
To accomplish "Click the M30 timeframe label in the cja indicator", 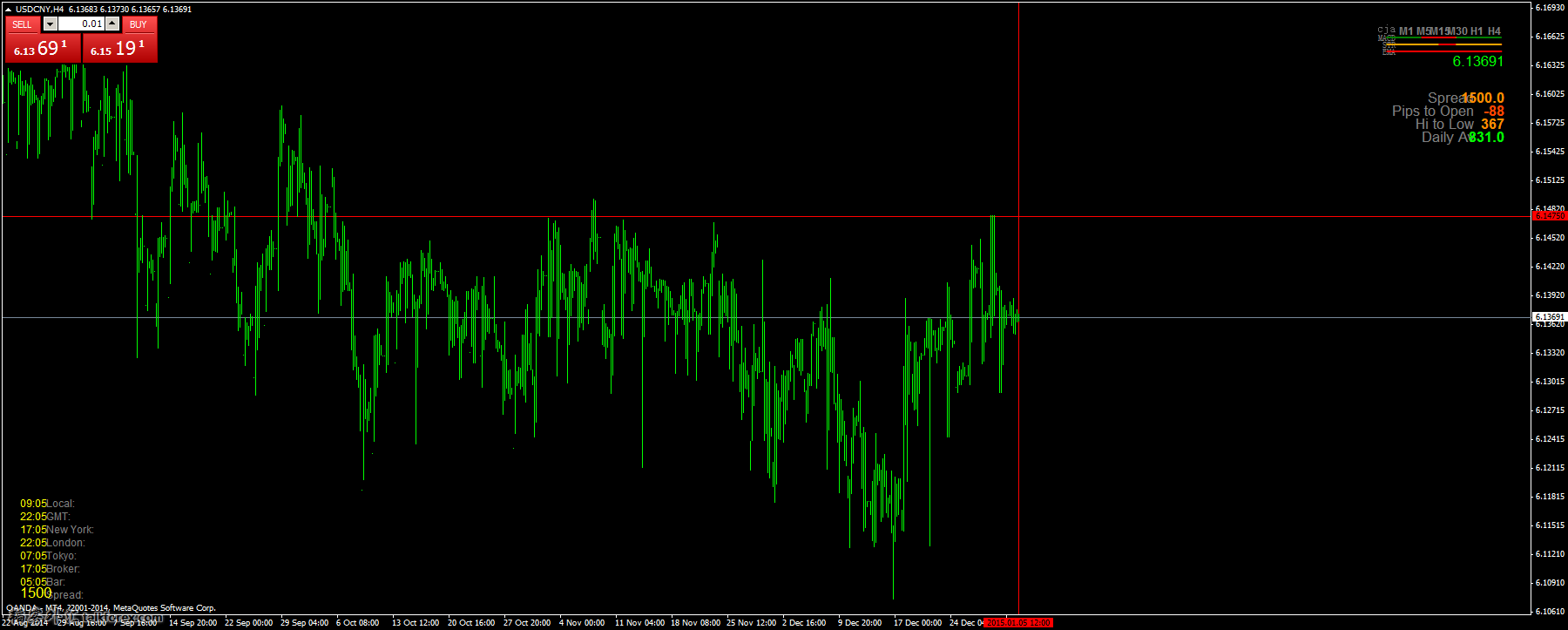I will 1457,31.
